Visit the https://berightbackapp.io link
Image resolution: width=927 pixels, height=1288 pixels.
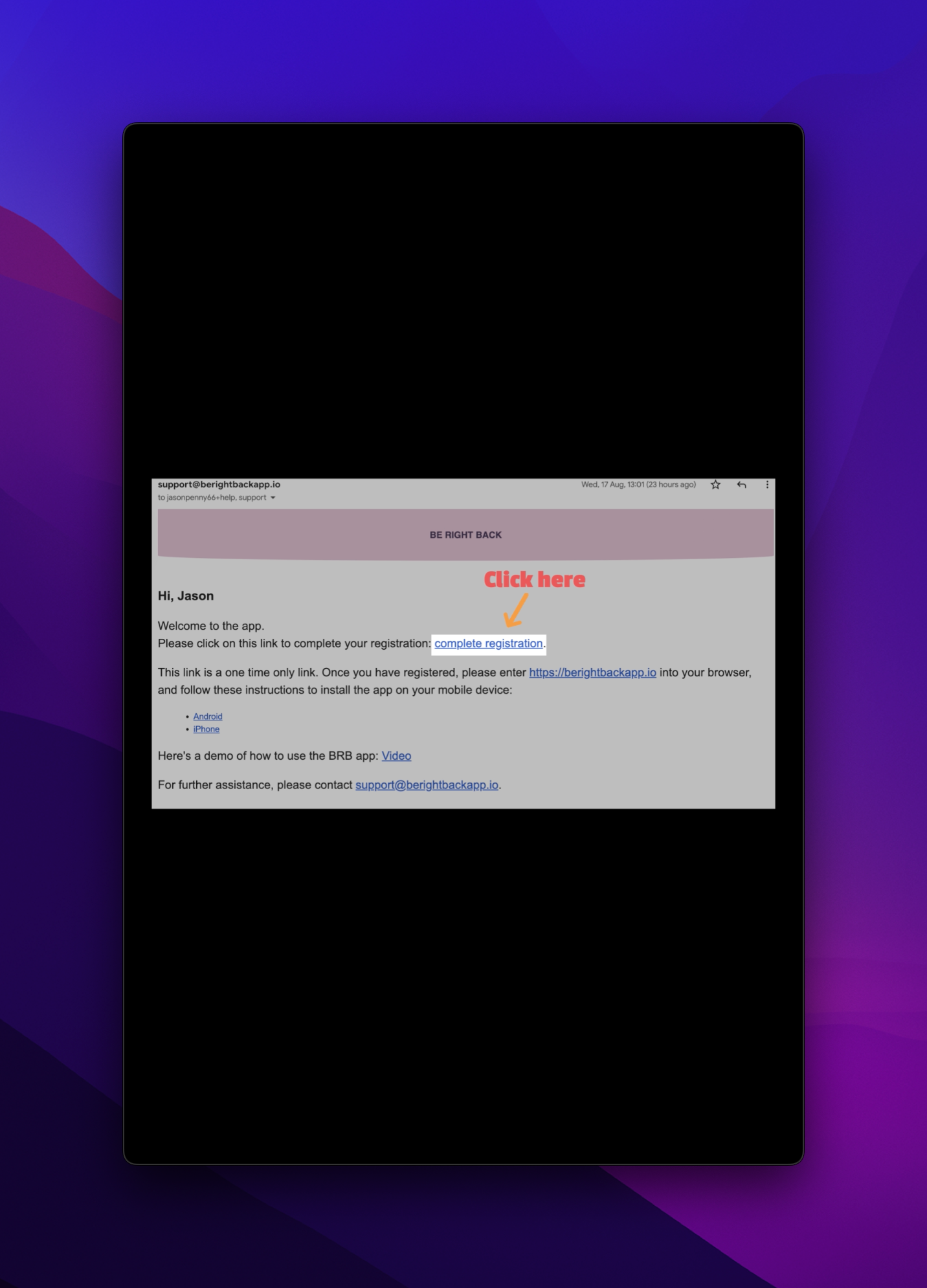click(x=592, y=672)
